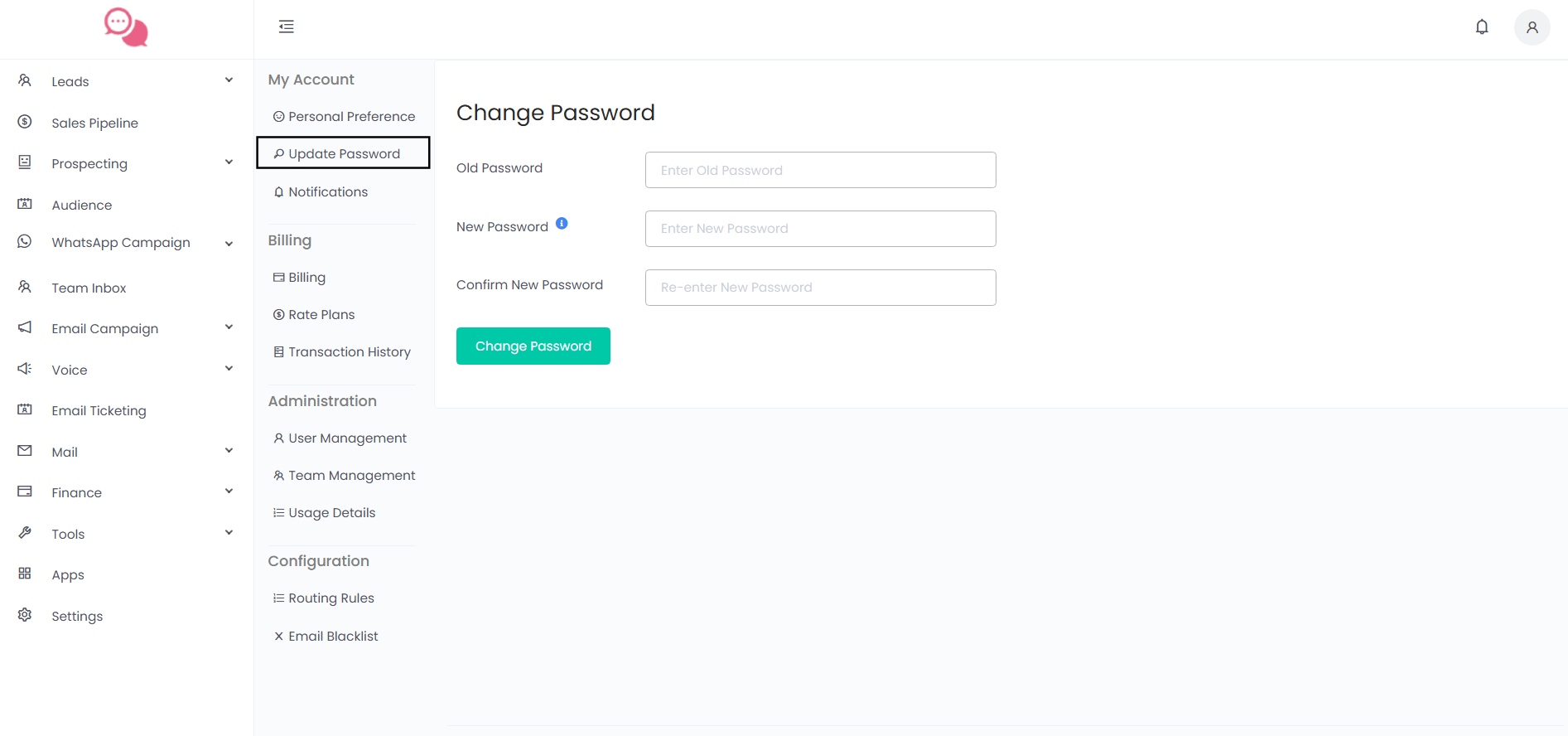Open the profile avatar menu
This screenshot has height=736, width=1568.
(x=1532, y=27)
